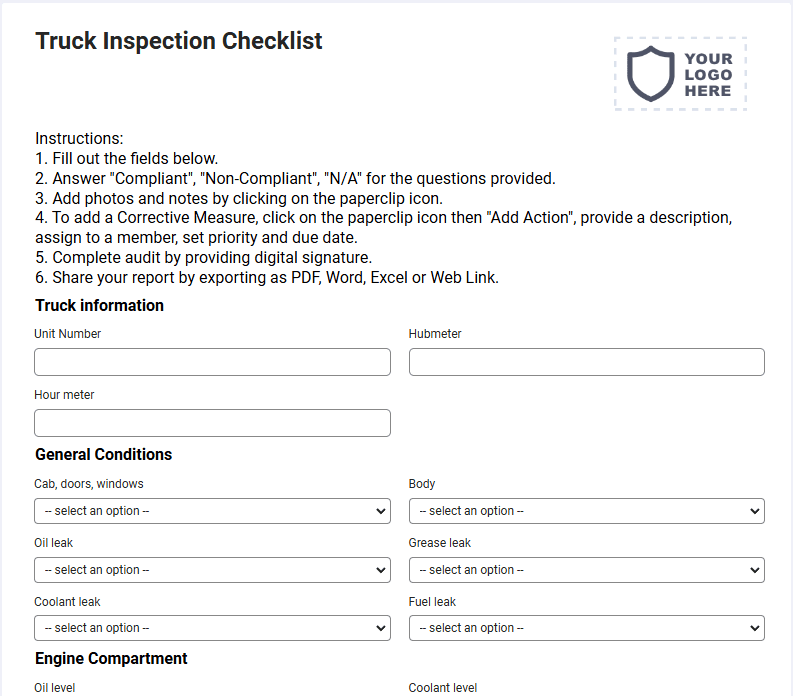This screenshot has width=793, height=696.
Task: Click the Coolant level field label
Action: click(x=443, y=688)
